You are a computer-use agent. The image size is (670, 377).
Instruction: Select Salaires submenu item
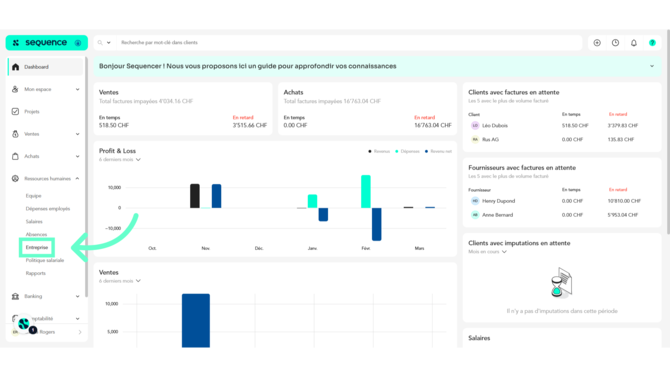coord(34,221)
